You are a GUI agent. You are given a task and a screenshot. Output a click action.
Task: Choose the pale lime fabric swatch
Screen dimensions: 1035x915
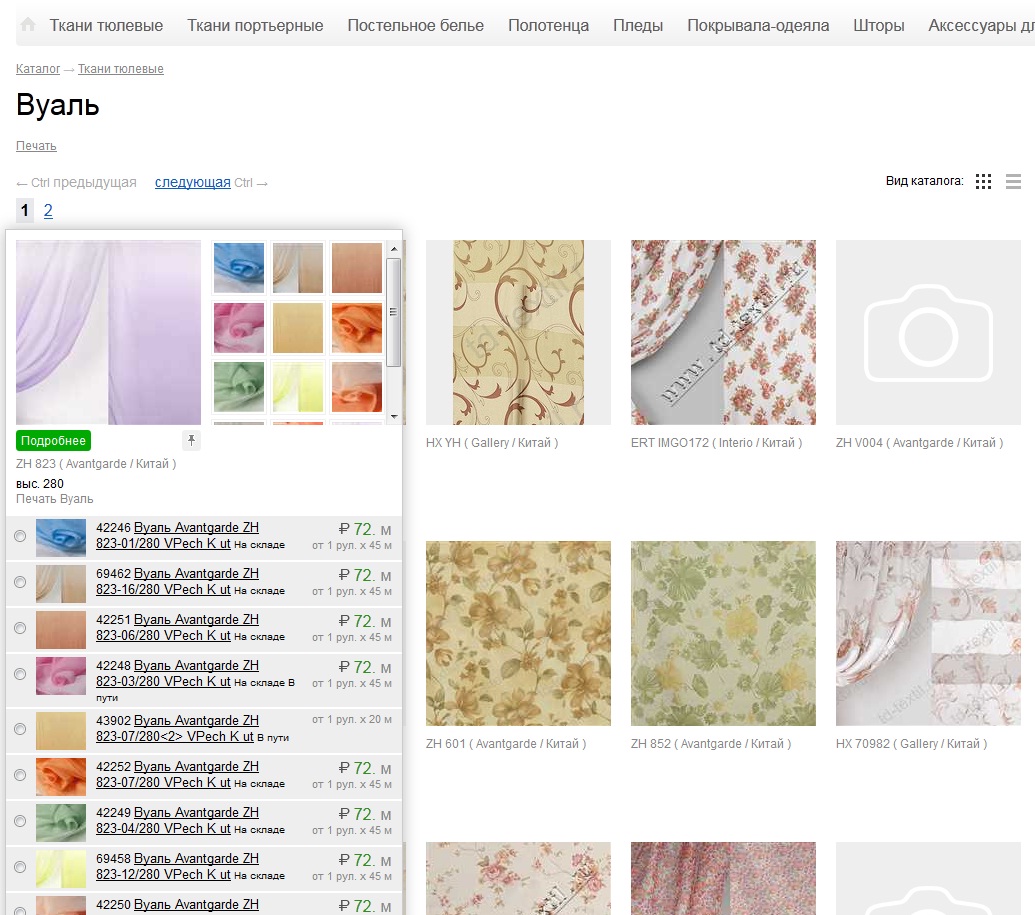[298, 387]
